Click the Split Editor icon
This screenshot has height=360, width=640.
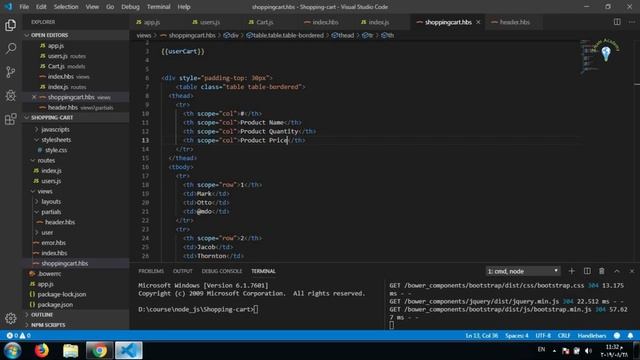coord(617,22)
